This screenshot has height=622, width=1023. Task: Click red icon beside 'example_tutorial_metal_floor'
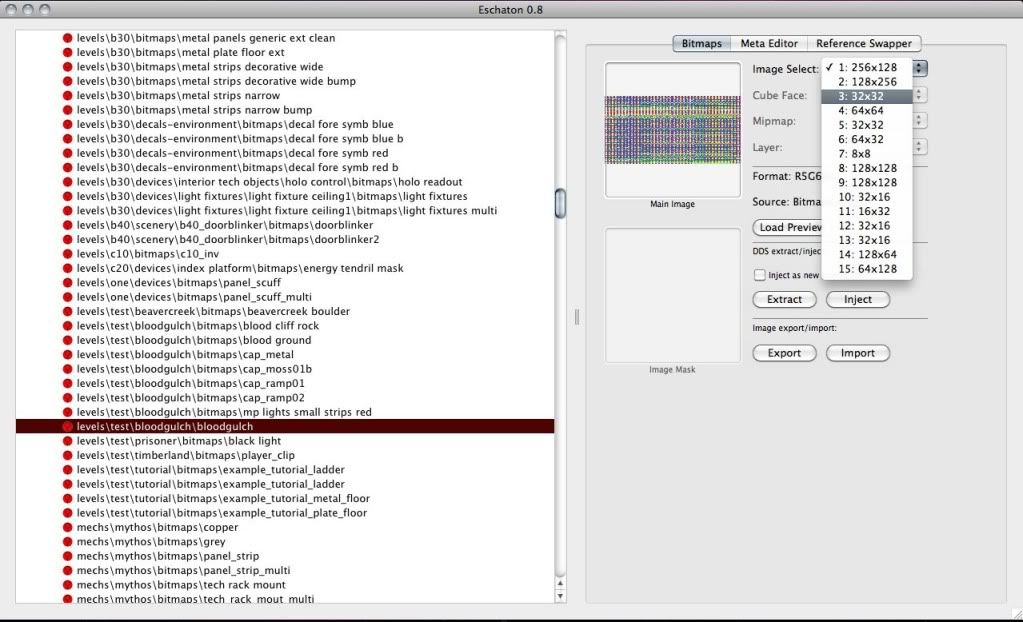pos(67,498)
